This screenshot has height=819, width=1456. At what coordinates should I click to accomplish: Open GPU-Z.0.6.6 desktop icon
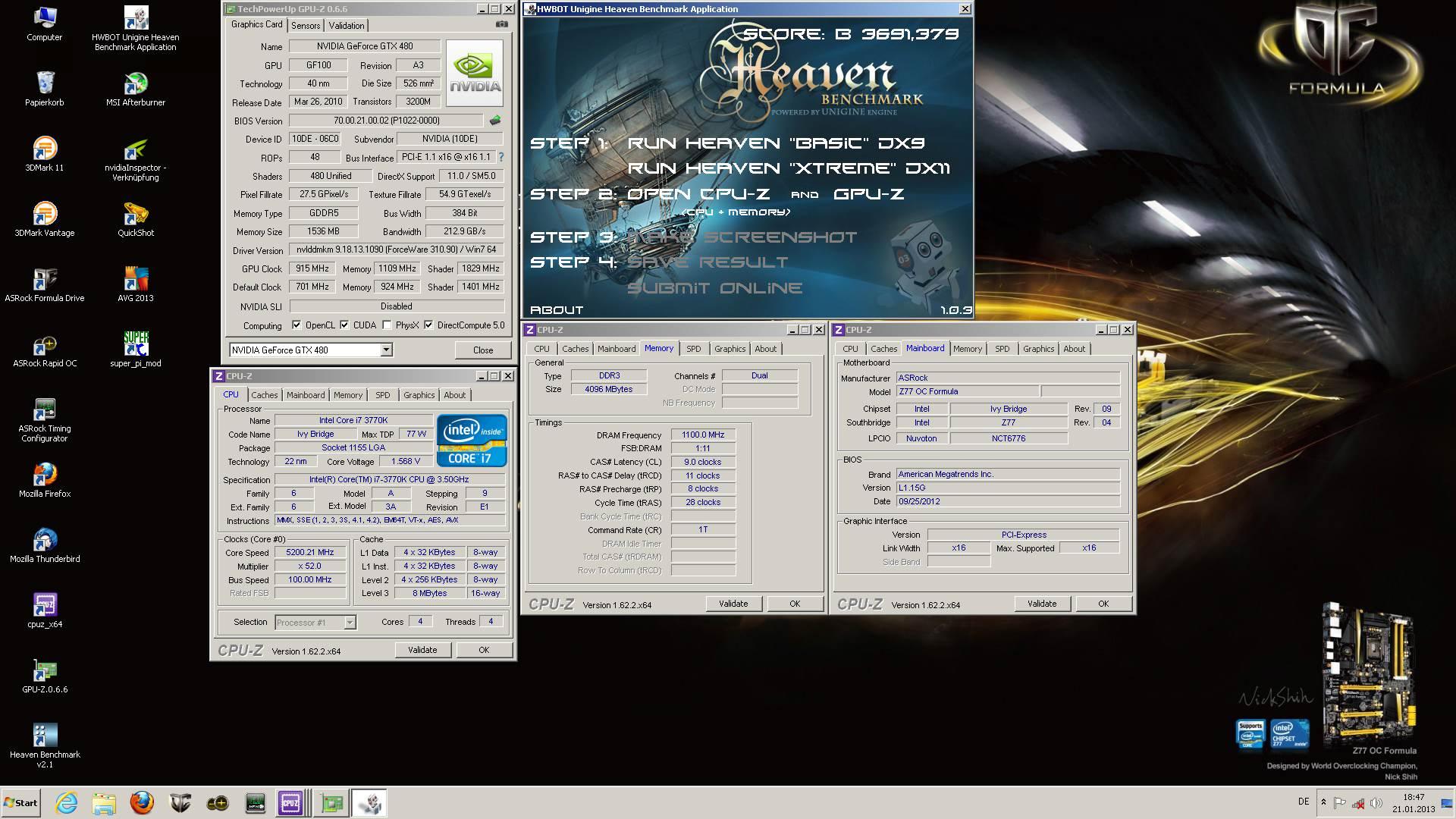click(x=44, y=676)
